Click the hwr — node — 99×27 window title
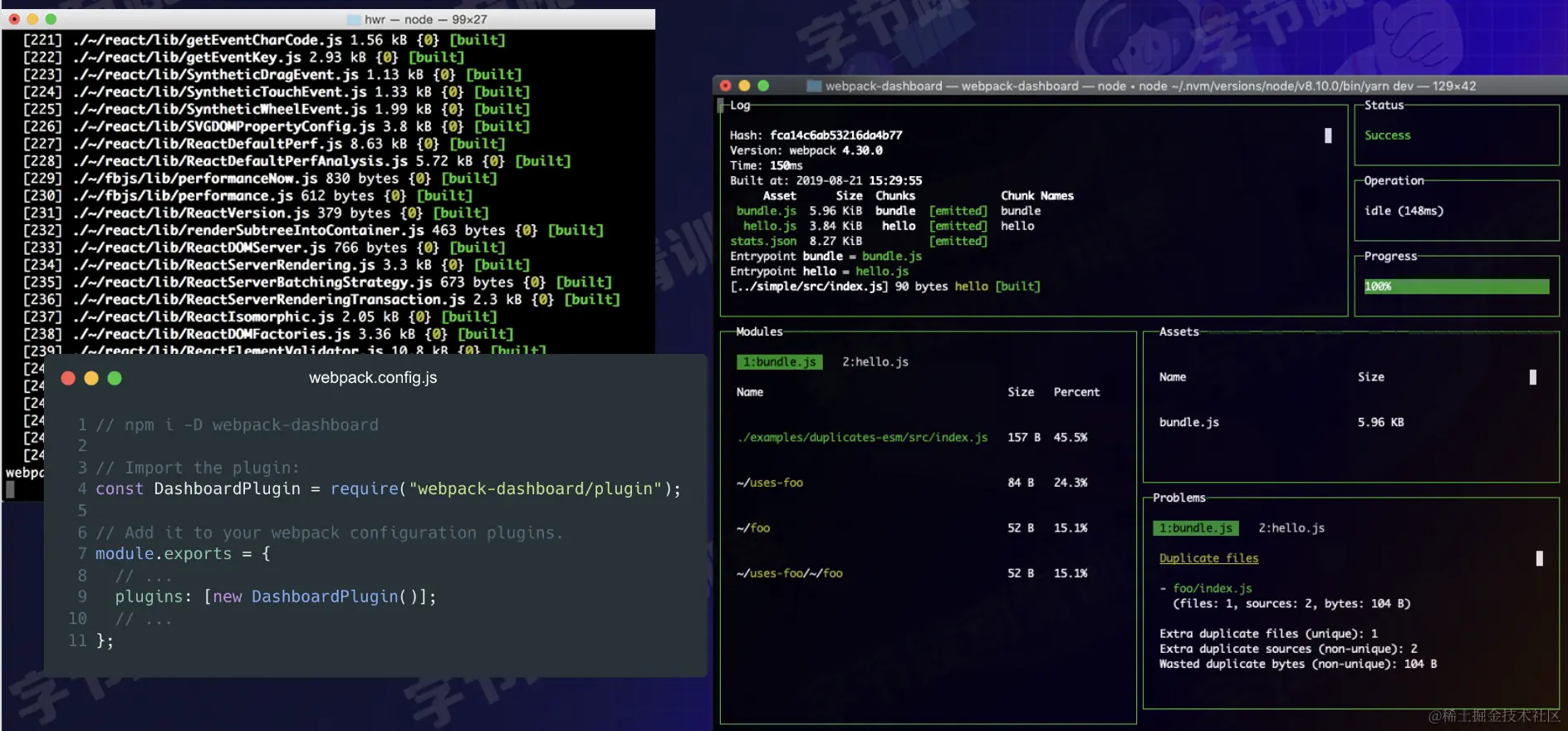This screenshot has height=731, width=1568. (426, 19)
